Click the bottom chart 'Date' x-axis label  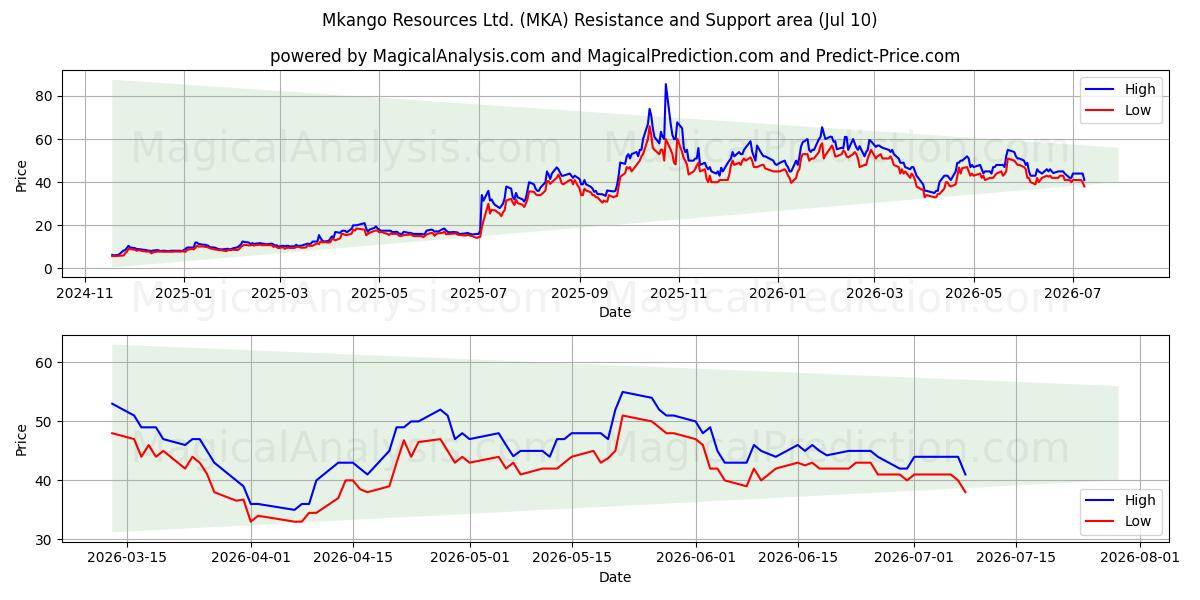[x=614, y=577]
